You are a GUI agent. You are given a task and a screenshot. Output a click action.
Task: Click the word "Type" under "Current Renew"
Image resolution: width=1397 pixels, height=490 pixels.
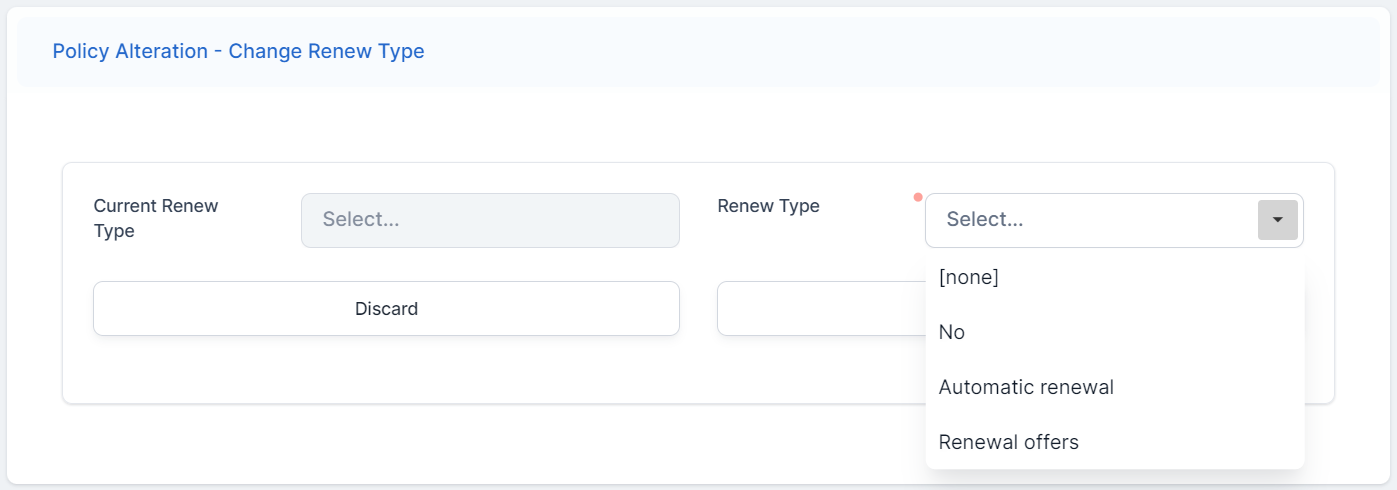114,231
